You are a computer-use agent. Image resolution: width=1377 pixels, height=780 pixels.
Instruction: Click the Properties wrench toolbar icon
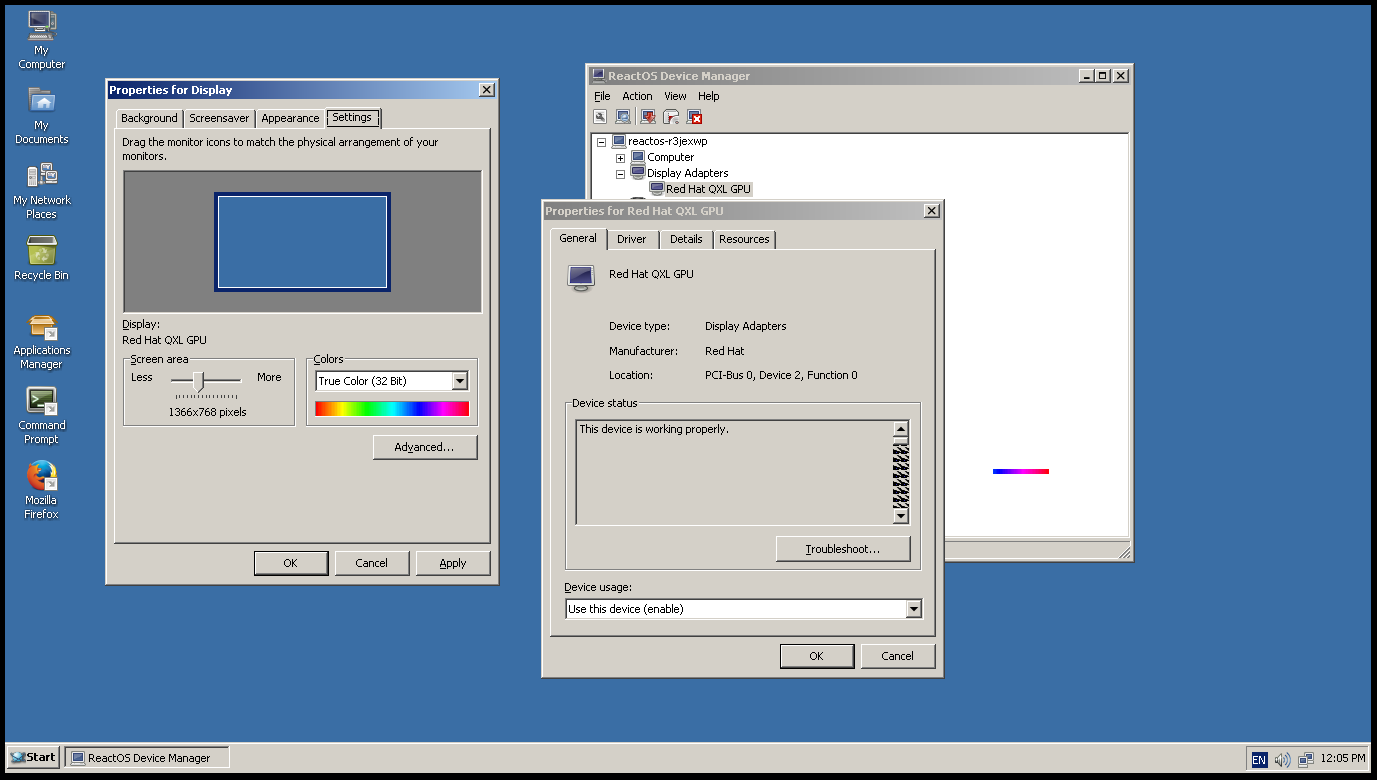coord(601,117)
